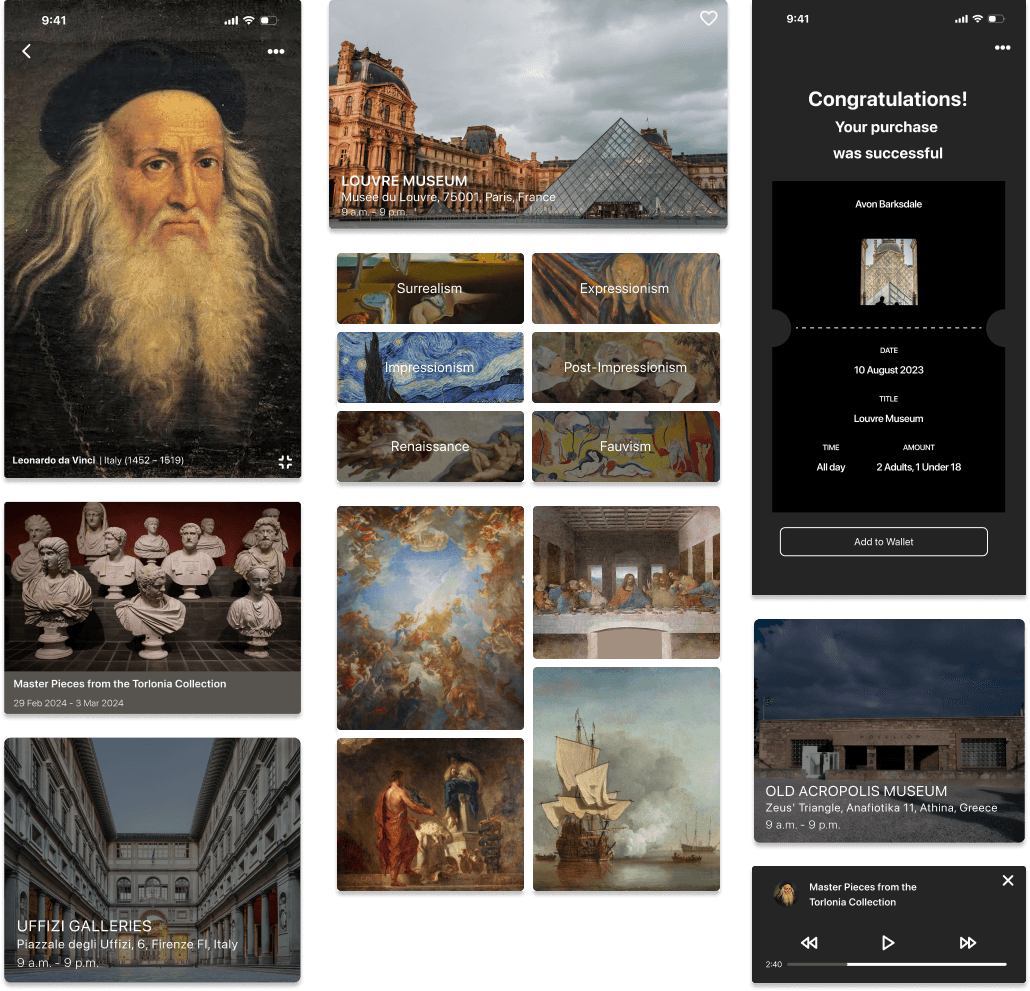Viewport: 1030px width, 991px height.
Task: Click the 'Piazzale degli Uffizi' address line
Action: point(127,944)
